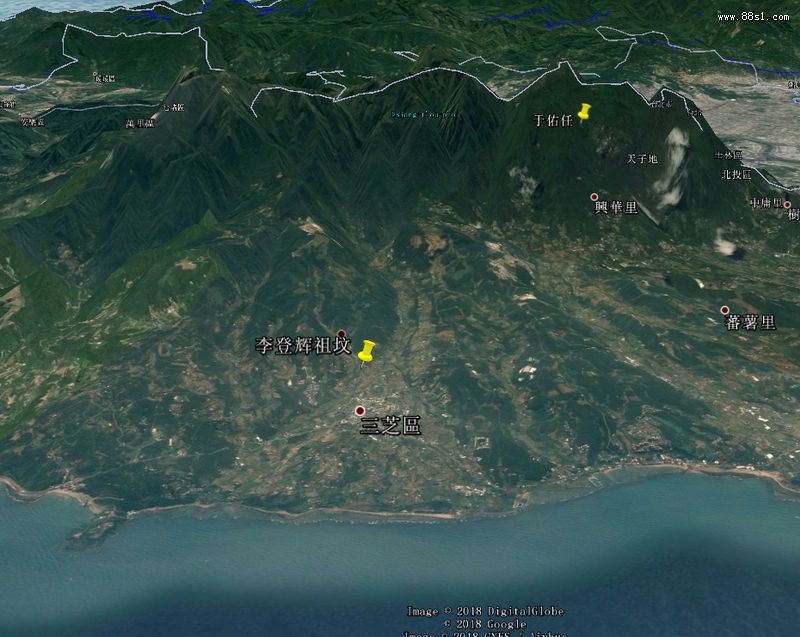Click the 三芝區 place label
This screenshot has width=800, height=637.
tap(390, 425)
